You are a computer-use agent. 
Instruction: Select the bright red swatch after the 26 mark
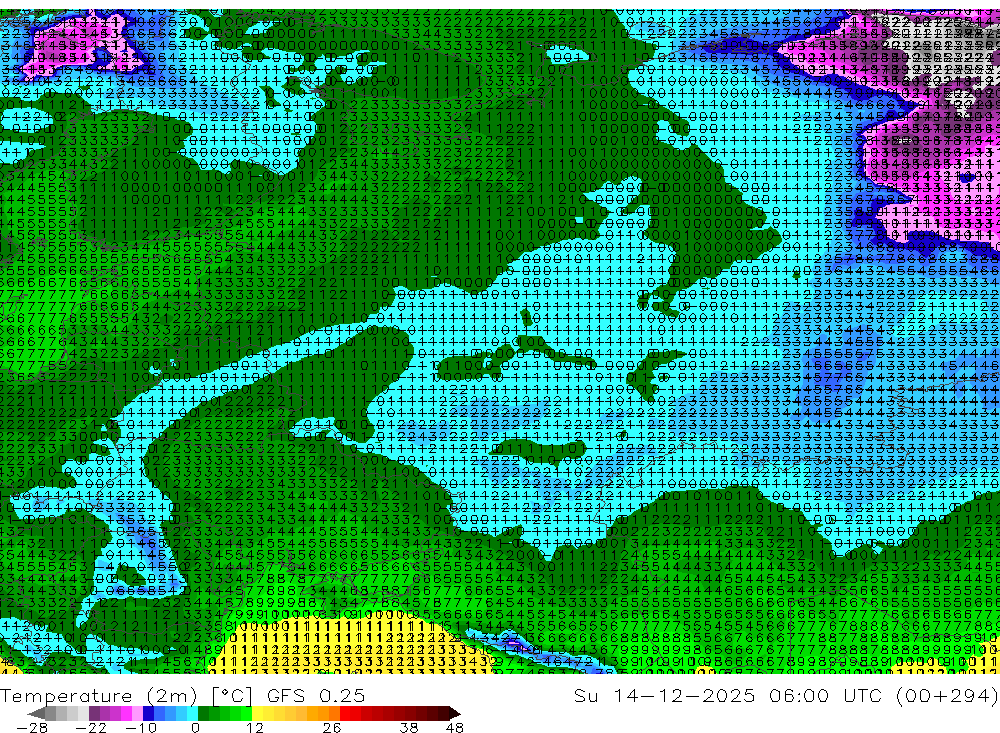[x=345, y=713]
